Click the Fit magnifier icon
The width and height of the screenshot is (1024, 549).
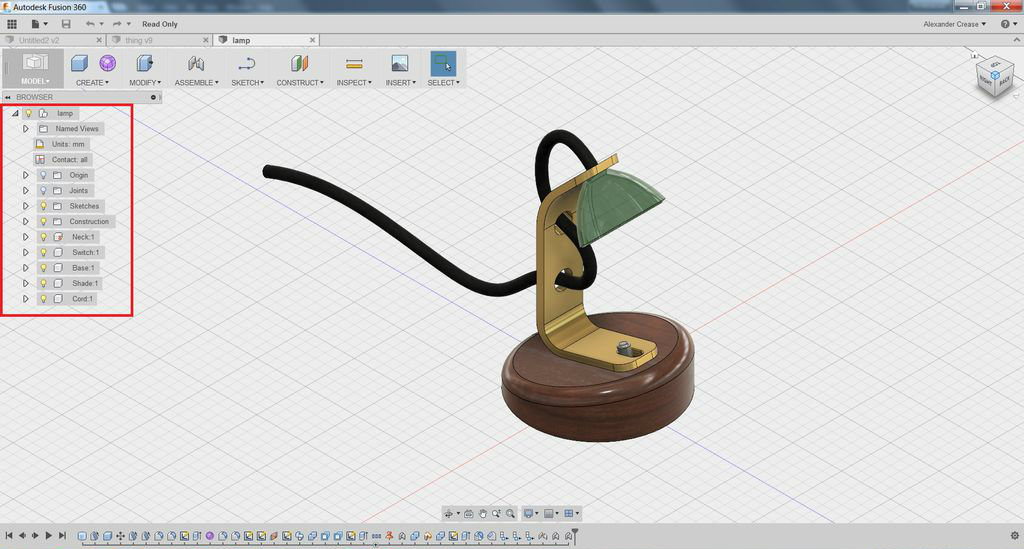coord(510,514)
